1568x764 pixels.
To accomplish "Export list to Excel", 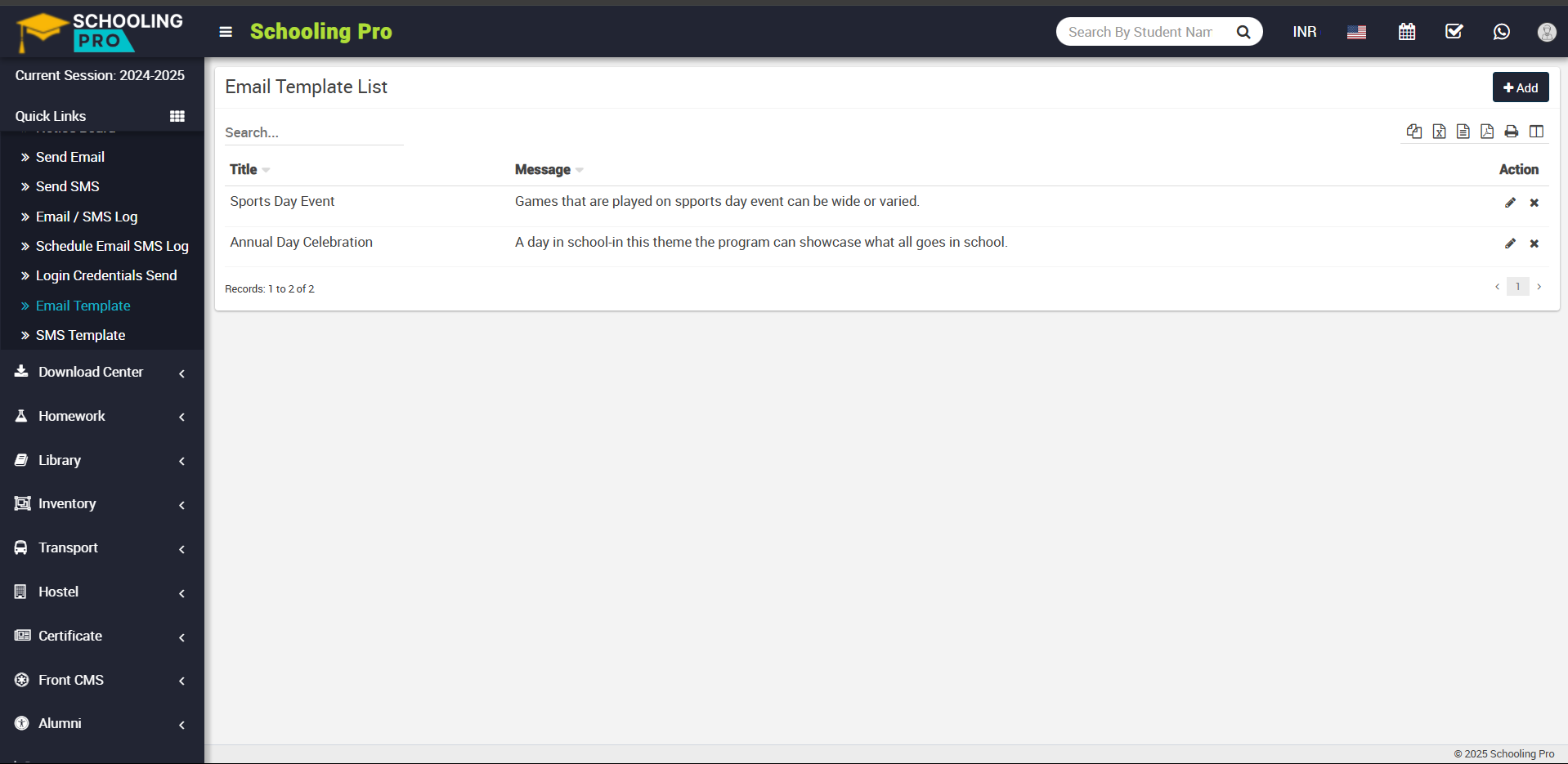I will [1439, 132].
